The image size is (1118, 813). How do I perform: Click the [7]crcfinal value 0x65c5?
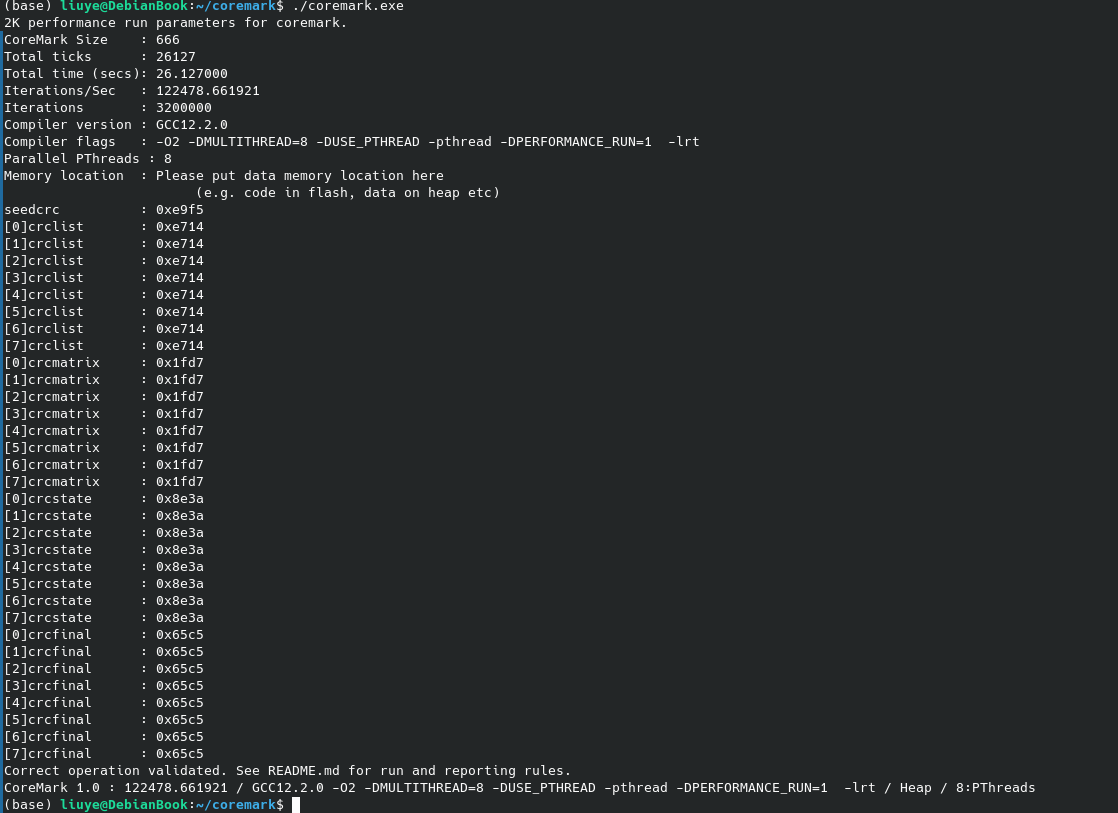click(x=179, y=754)
